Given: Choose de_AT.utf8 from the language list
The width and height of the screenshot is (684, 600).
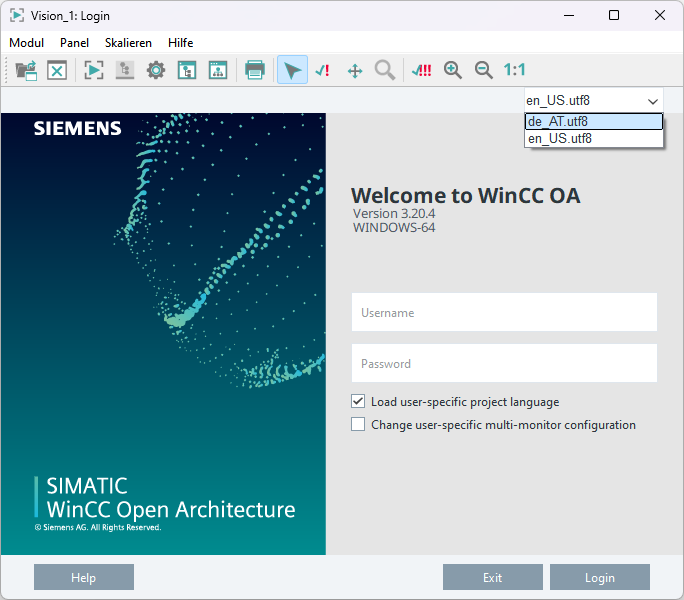Looking at the screenshot, I should tap(593, 121).
